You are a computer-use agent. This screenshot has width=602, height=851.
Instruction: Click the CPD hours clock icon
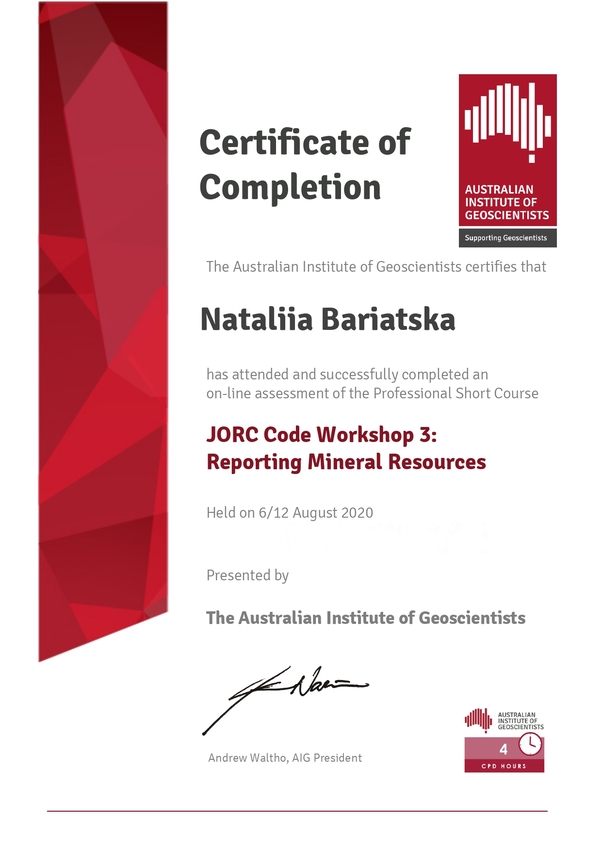pos(530,744)
